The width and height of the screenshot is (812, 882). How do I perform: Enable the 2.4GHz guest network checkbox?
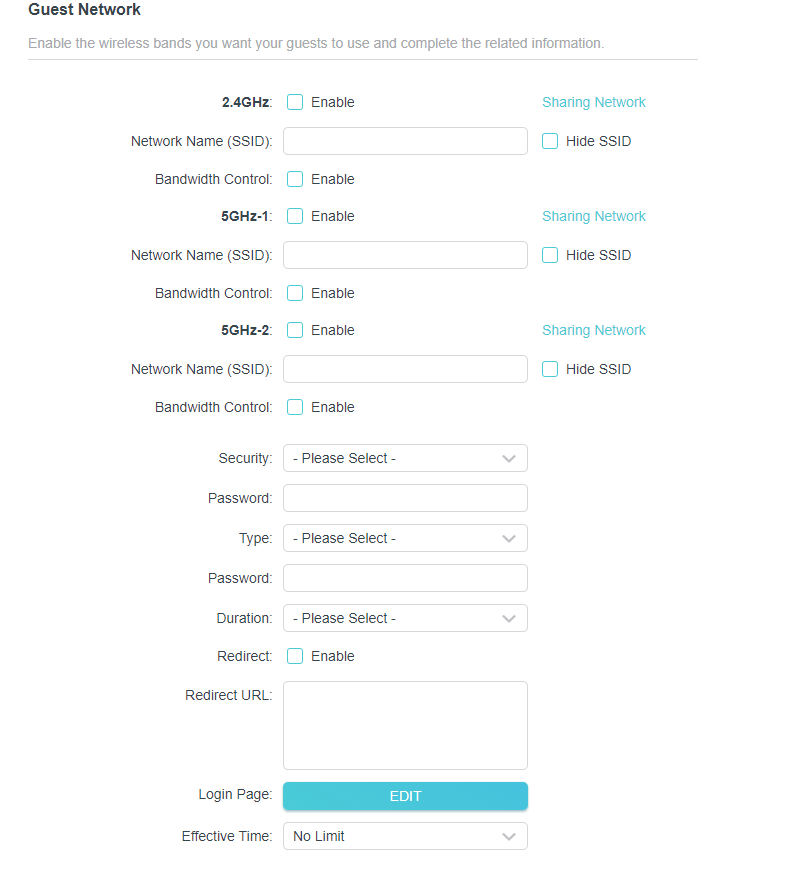pyautogui.click(x=295, y=102)
